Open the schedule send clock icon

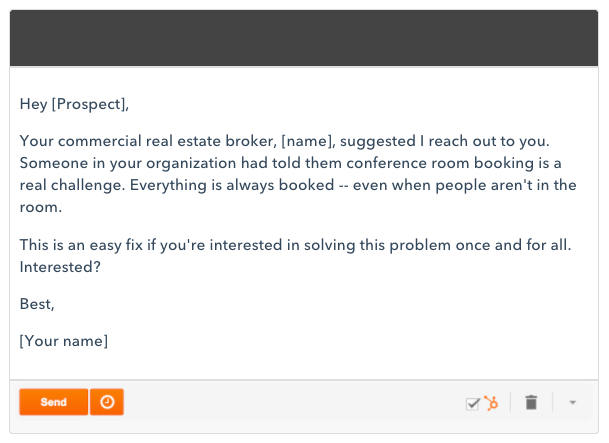pyautogui.click(x=107, y=402)
